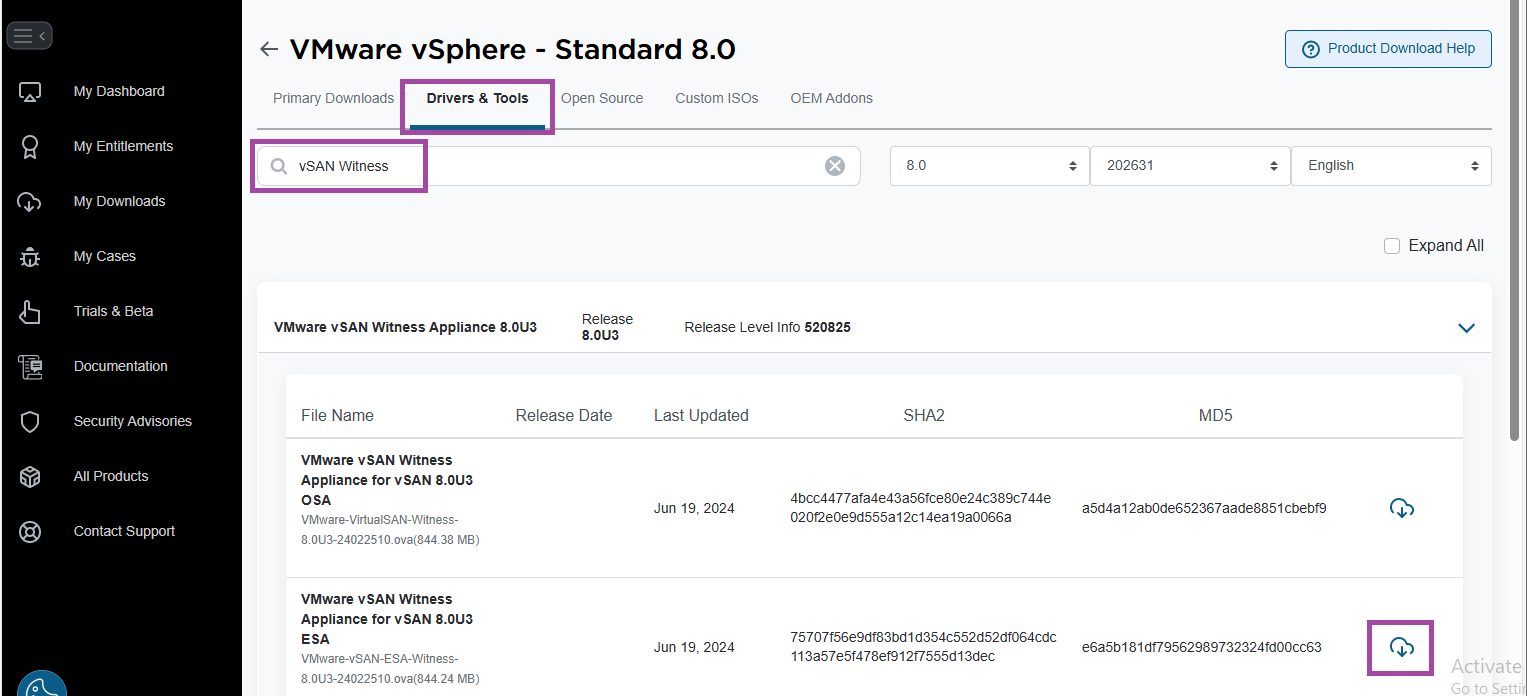Open the English language dropdown
The height and width of the screenshot is (696, 1527).
[x=1390, y=166]
